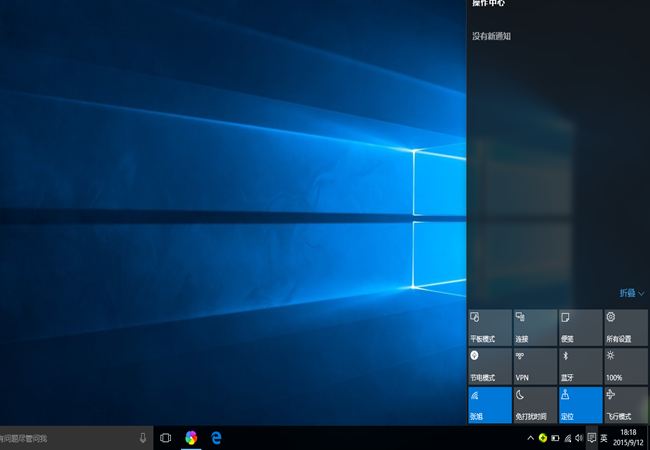Open the Wi-Fi network tray icon
This screenshot has height=450, width=650.
point(568,438)
